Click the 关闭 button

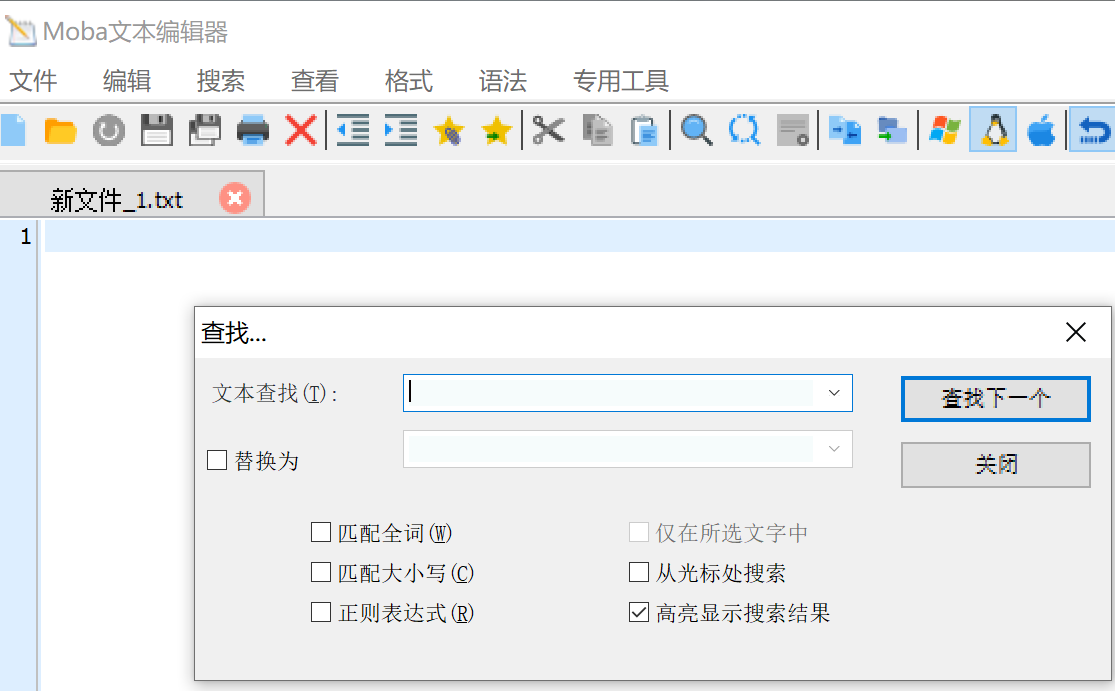tap(996, 465)
